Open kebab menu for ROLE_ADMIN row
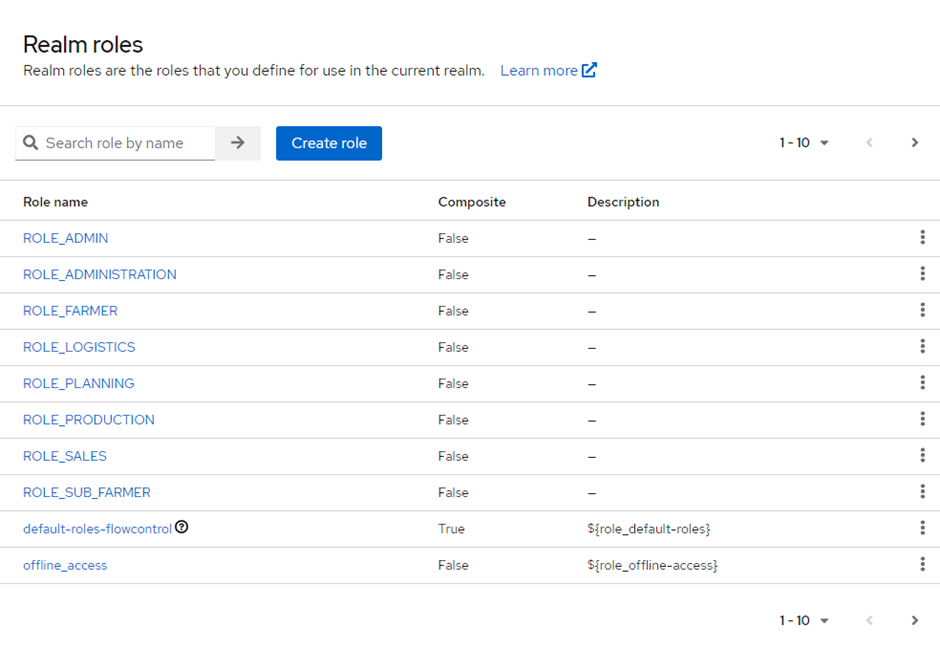This screenshot has width=940, height=671. point(922,238)
